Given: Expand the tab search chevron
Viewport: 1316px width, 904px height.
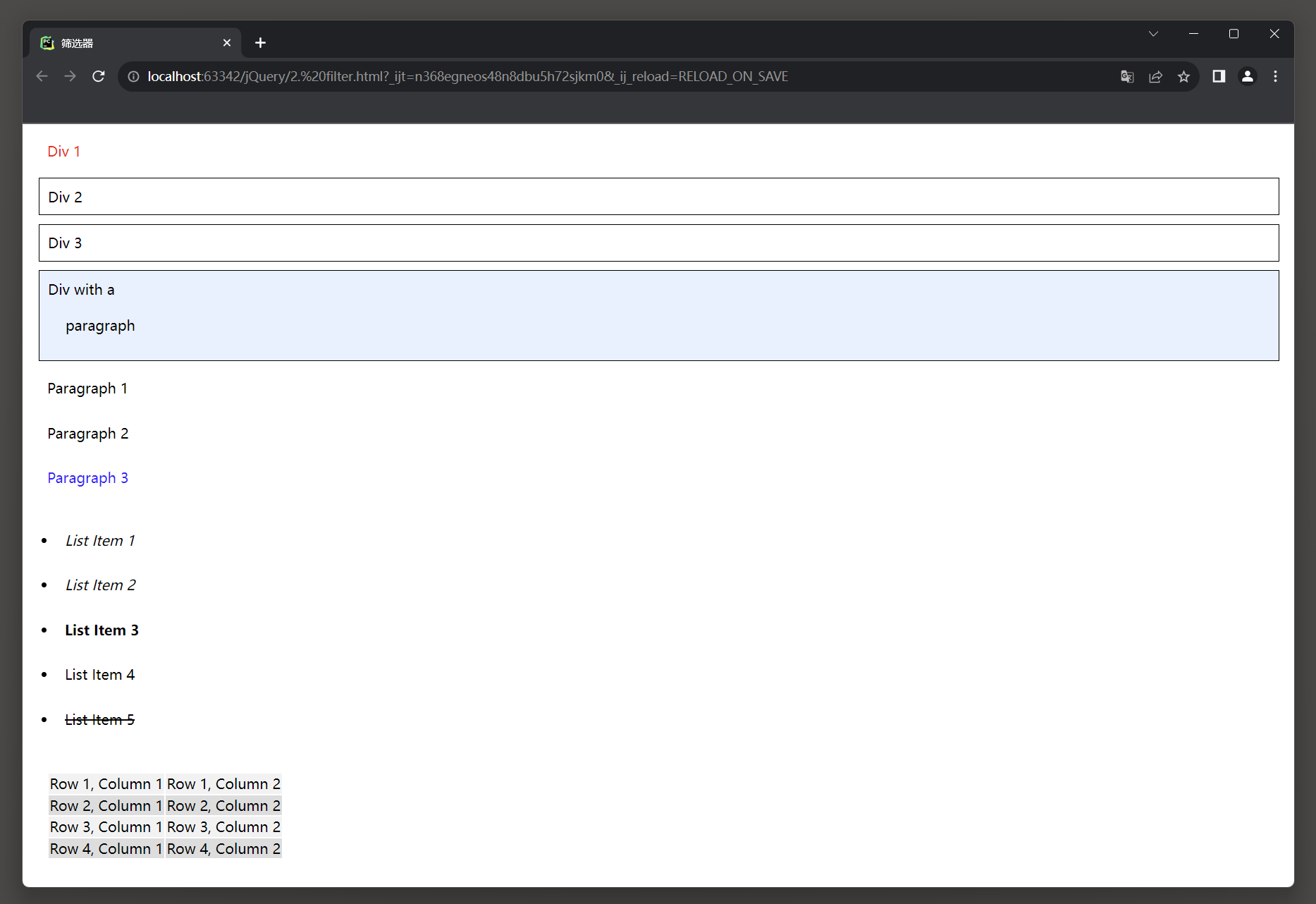Looking at the screenshot, I should [x=1153, y=34].
